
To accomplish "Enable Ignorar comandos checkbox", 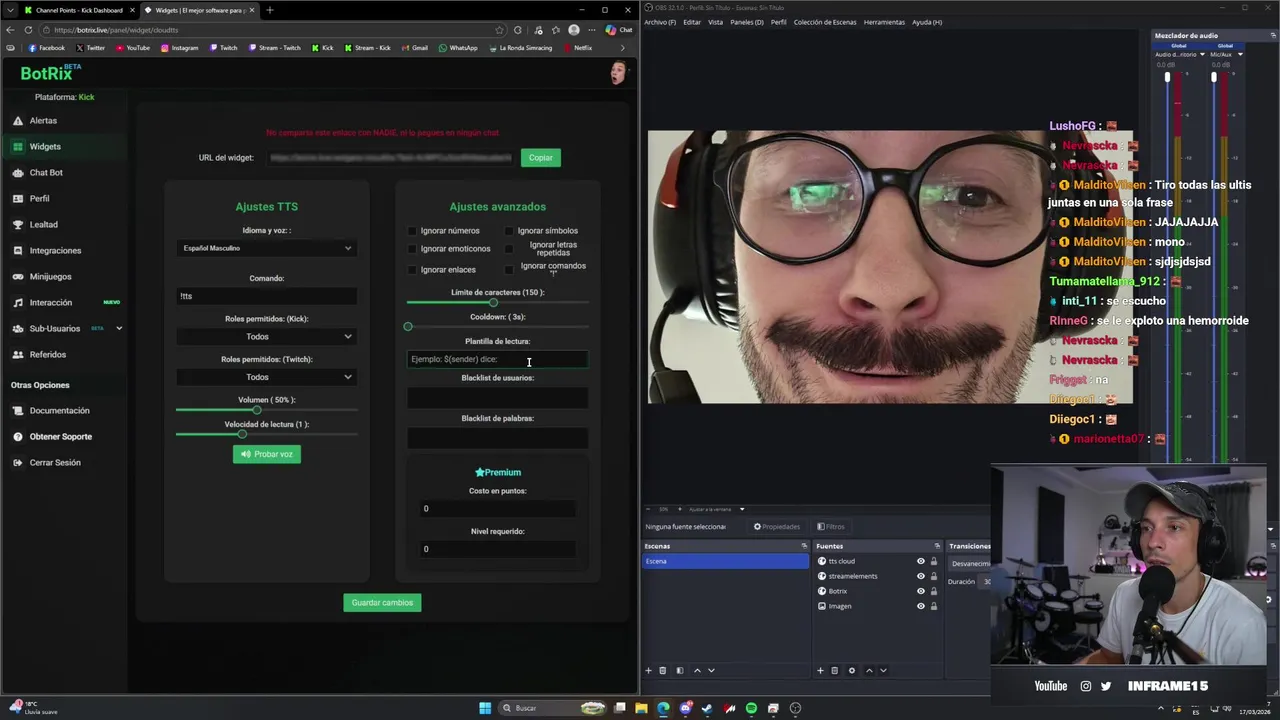I will pos(509,270).
